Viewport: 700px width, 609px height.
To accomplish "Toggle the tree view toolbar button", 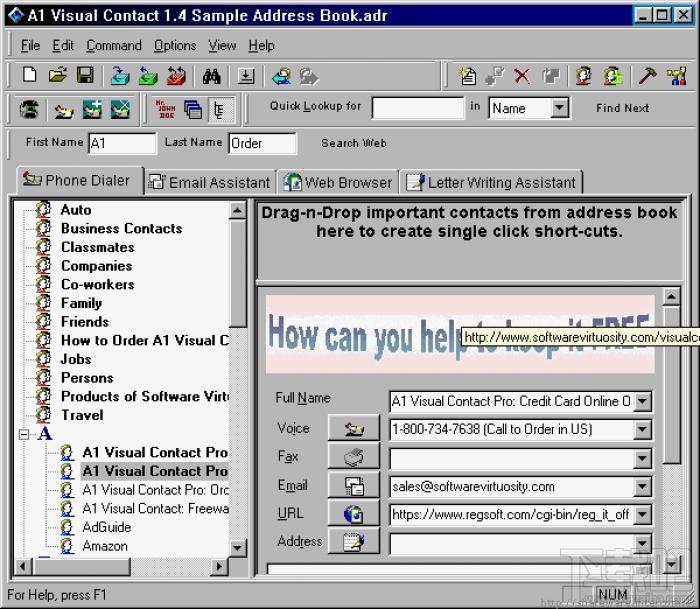I will click(221, 110).
